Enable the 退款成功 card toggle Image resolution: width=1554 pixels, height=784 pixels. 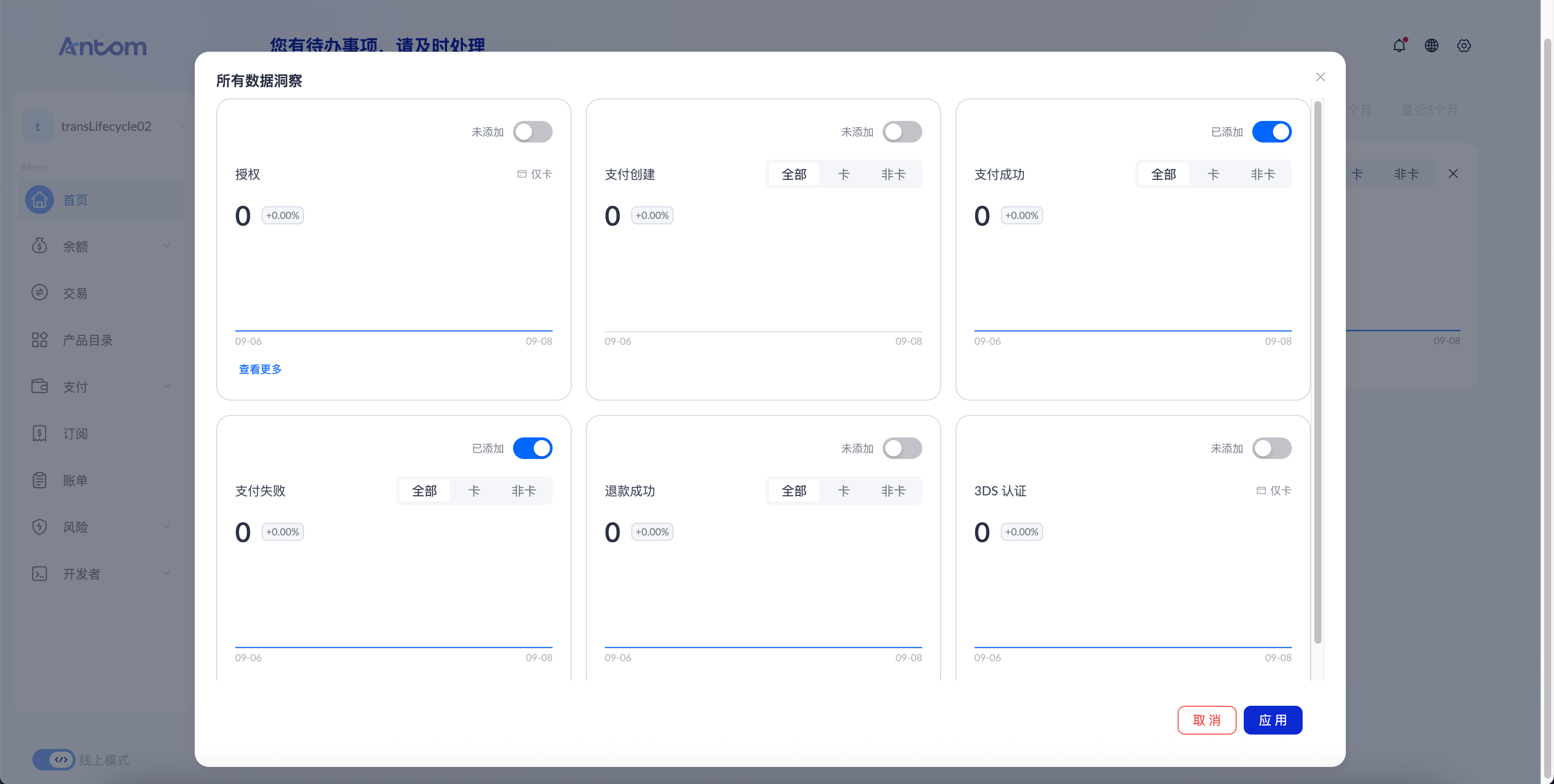902,448
